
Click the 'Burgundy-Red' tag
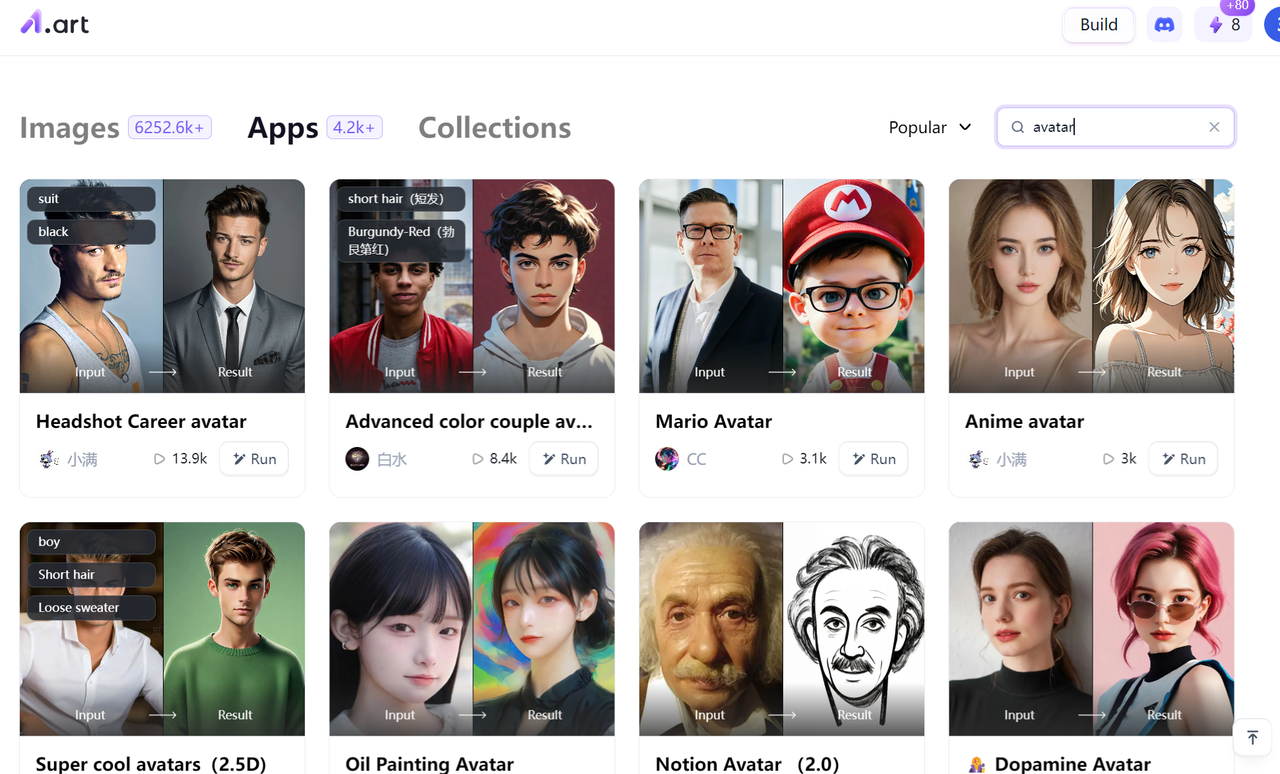(401, 240)
